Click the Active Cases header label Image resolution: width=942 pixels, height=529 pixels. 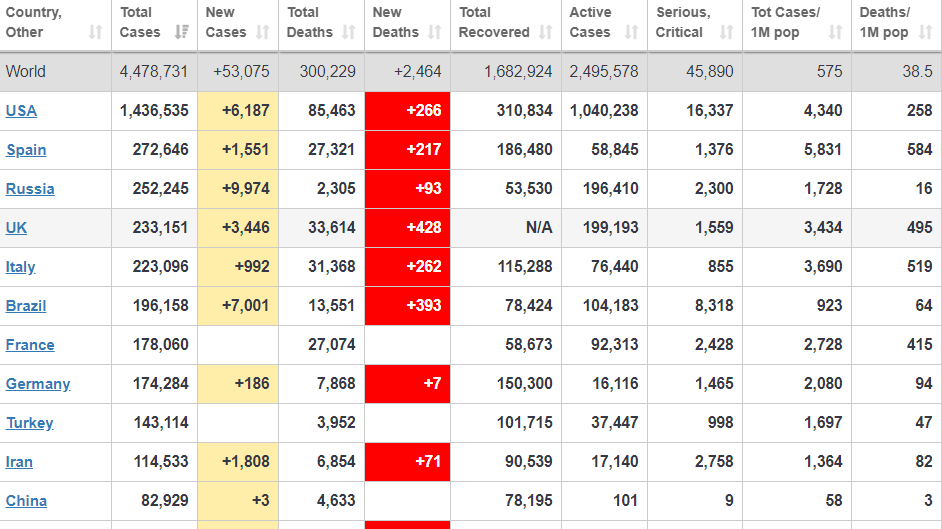click(590, 22)
